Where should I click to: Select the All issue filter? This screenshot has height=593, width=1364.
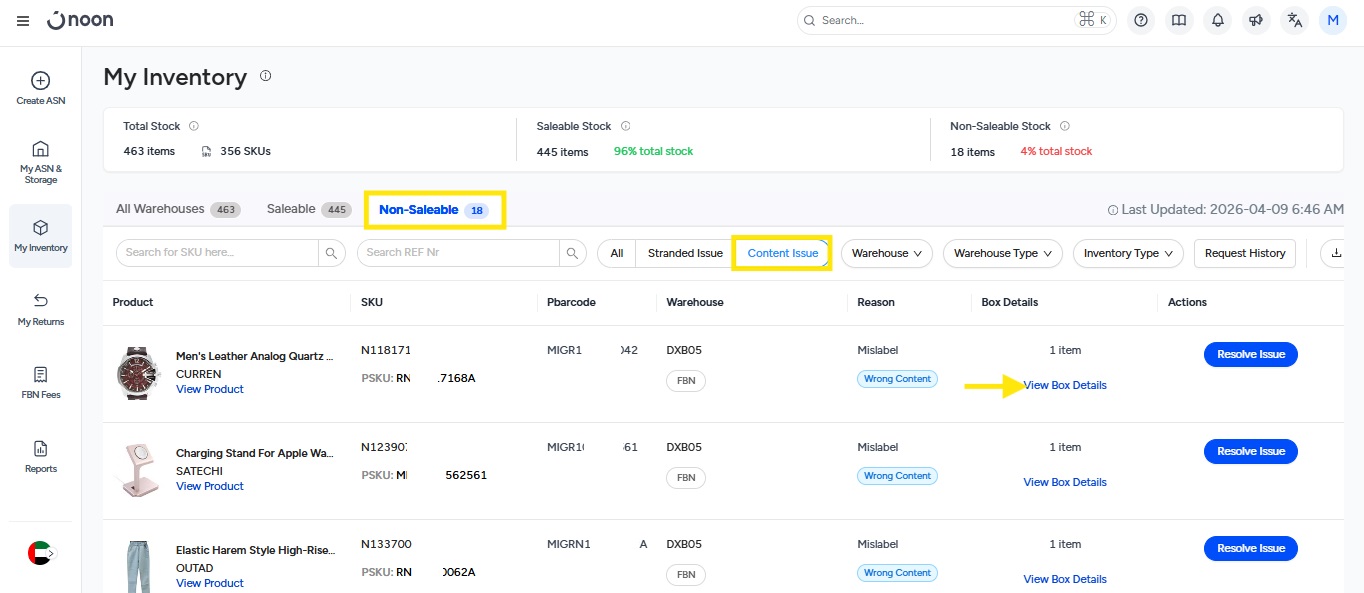click(617, 253)
